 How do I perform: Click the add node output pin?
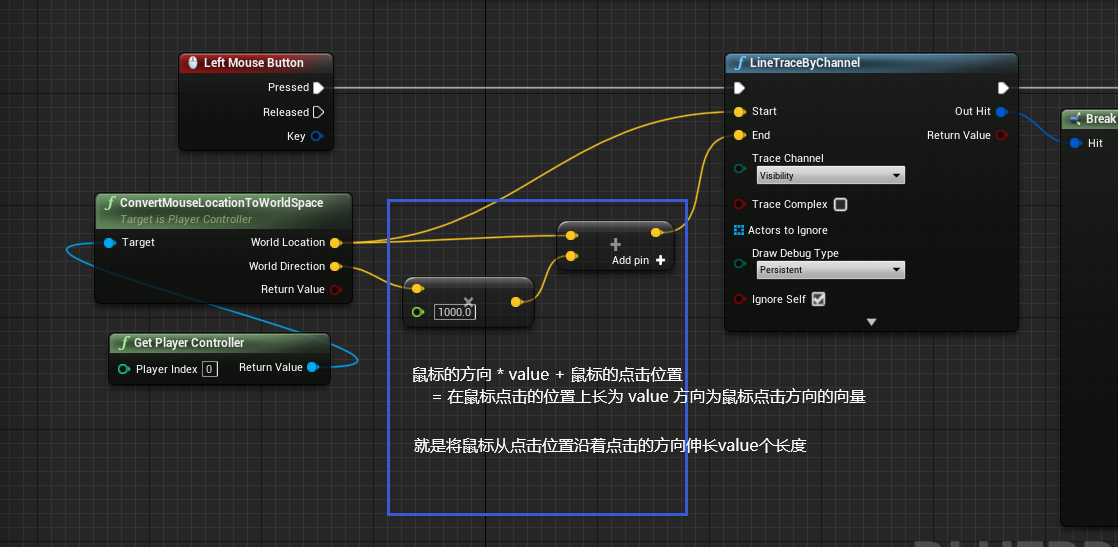point(657,232)
